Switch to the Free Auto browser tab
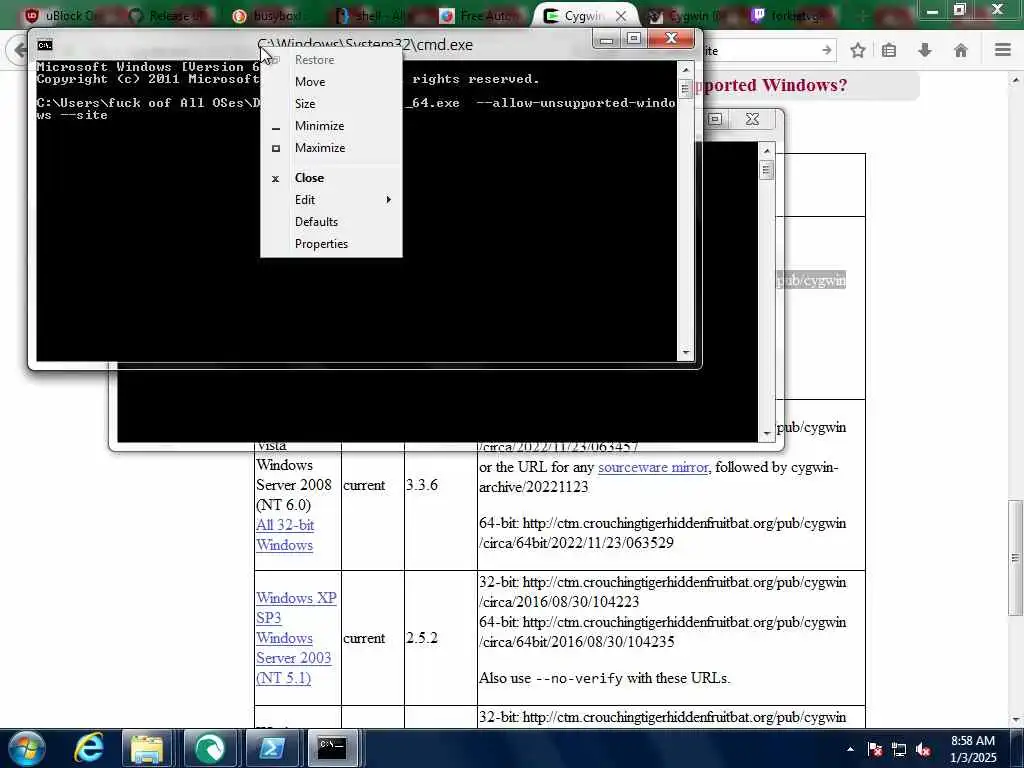Screen dimensions: 1024x768 (480, 16)
